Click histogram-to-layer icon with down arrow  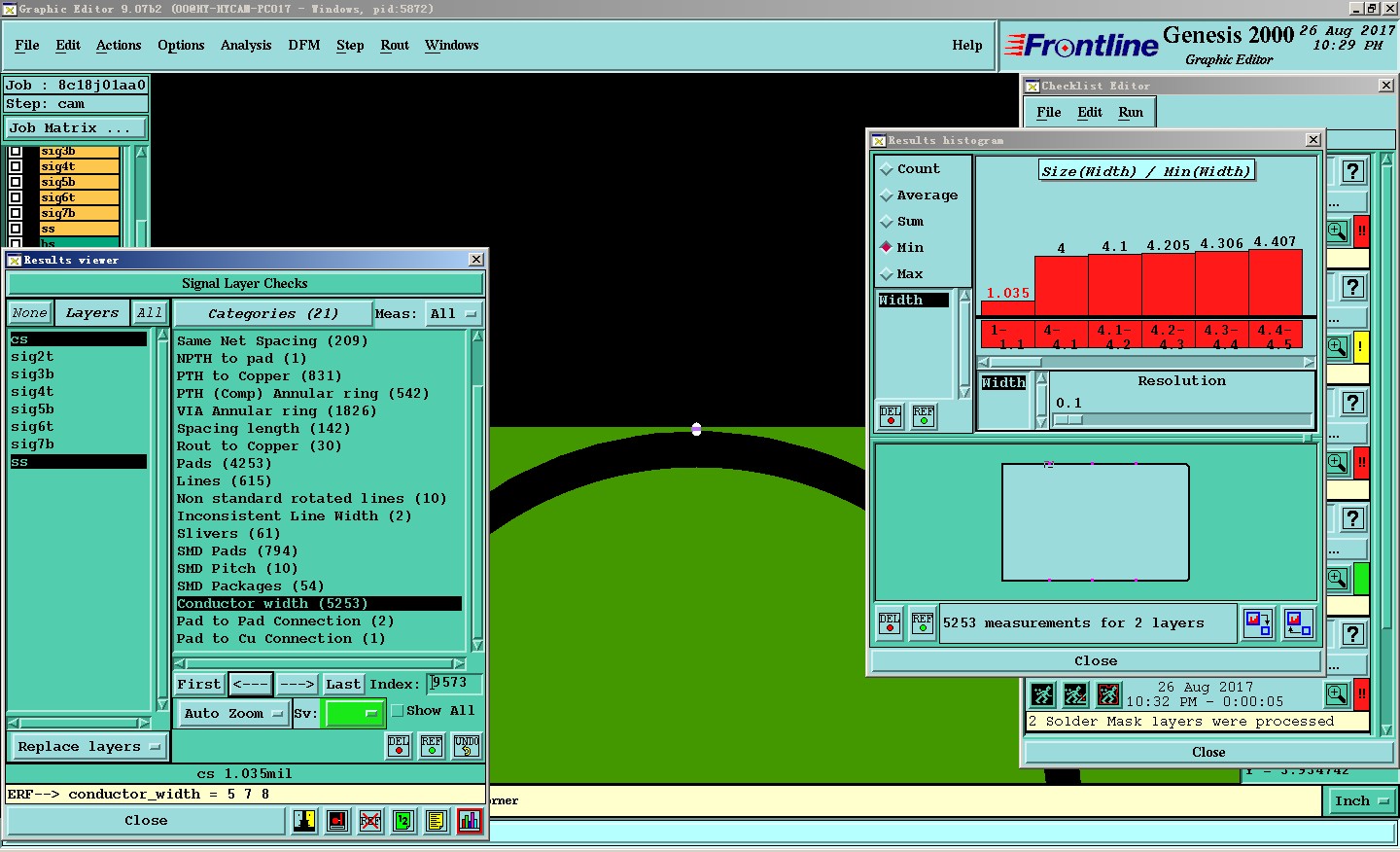[x=1259, y=623]
